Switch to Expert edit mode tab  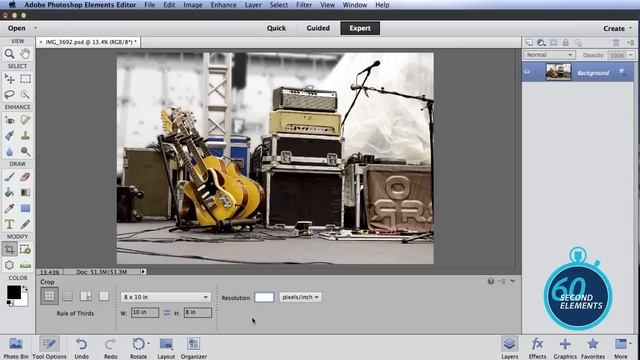[x=360, y=28]
